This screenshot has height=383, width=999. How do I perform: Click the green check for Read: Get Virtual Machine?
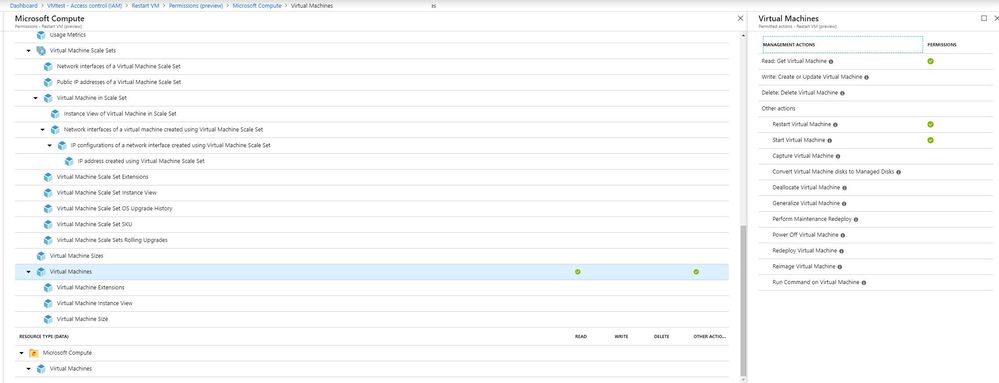coord(930,61)
